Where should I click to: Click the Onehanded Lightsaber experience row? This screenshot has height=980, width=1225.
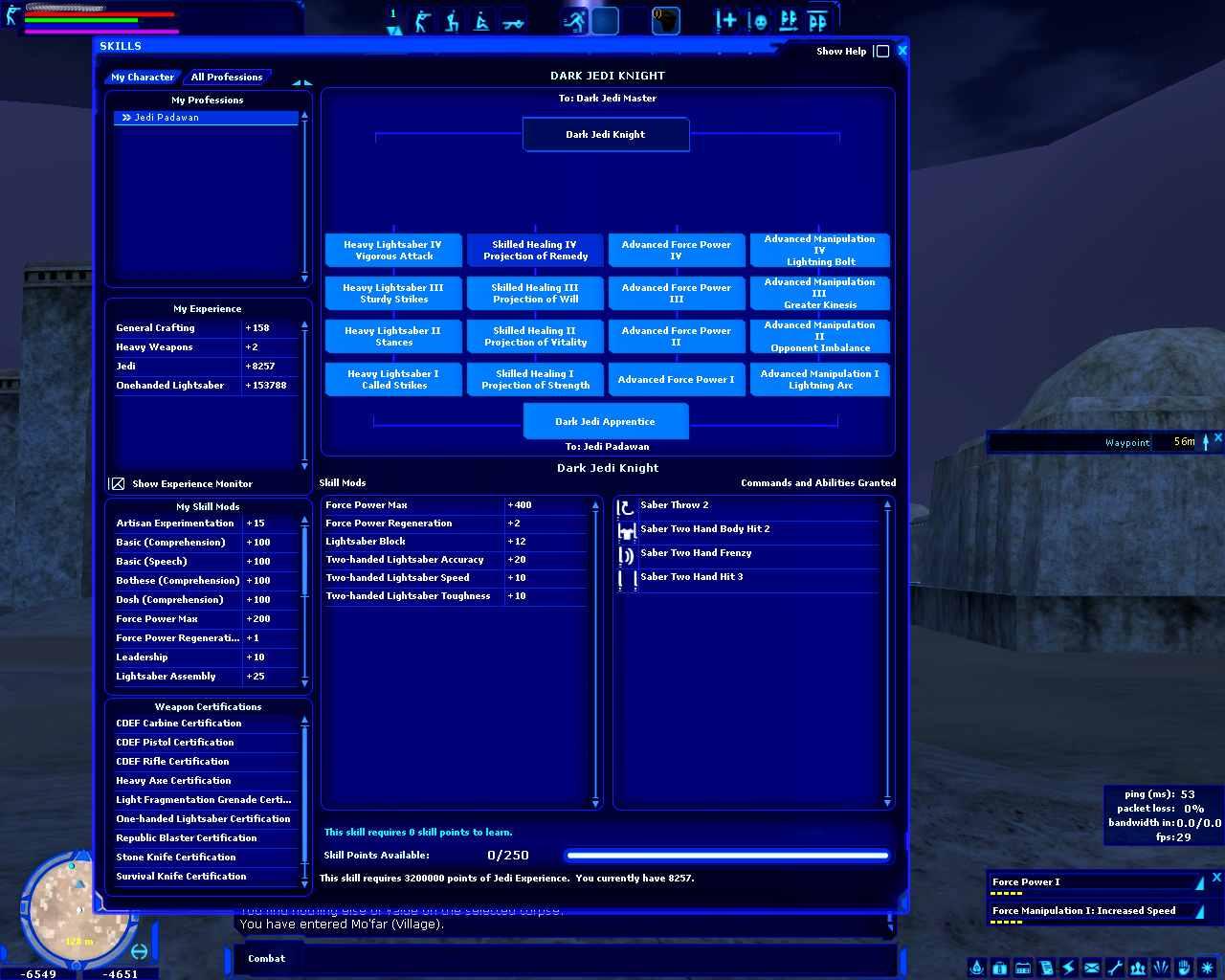click(207, 386)
